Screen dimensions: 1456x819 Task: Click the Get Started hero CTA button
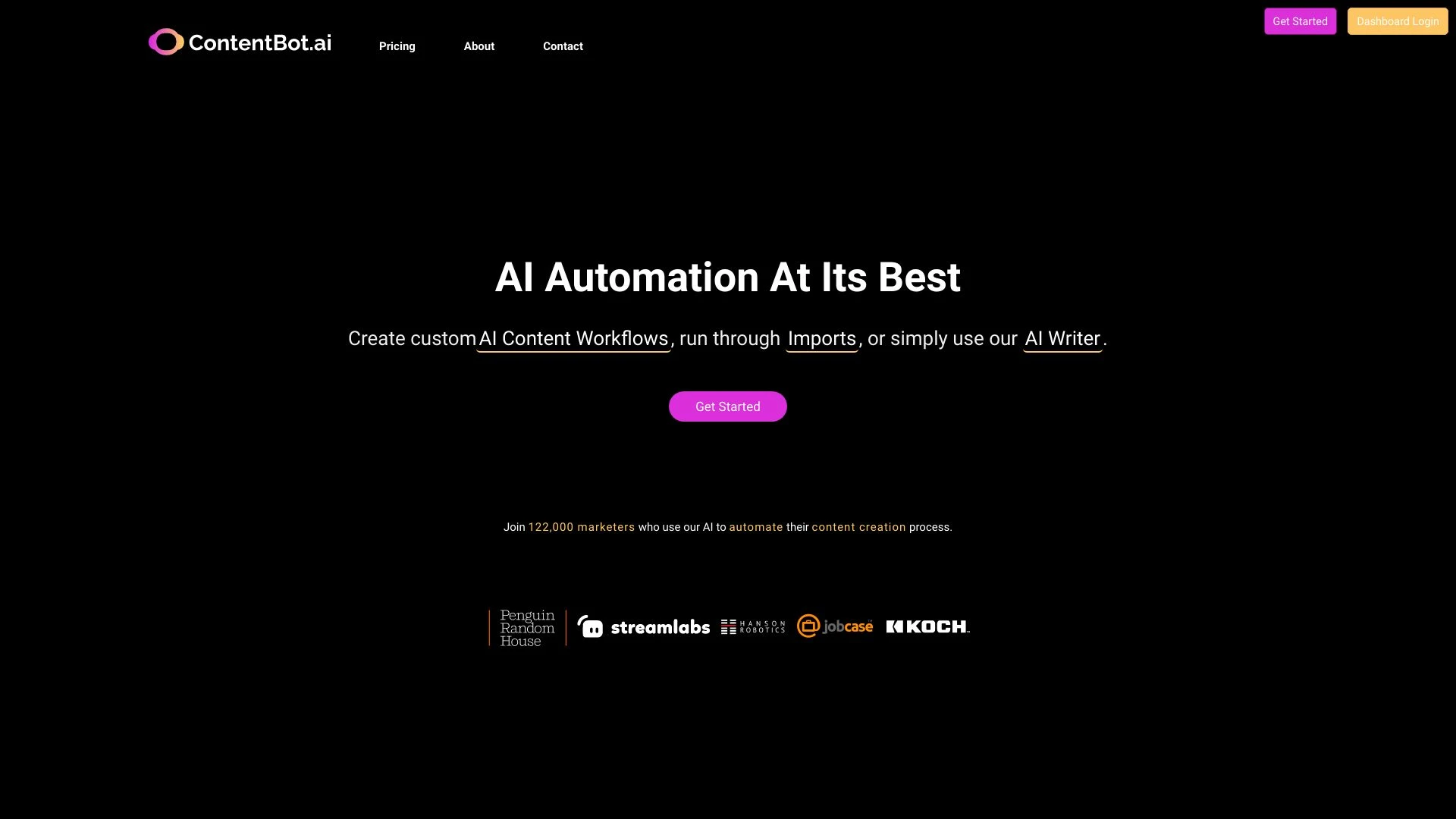coord(727,406)
